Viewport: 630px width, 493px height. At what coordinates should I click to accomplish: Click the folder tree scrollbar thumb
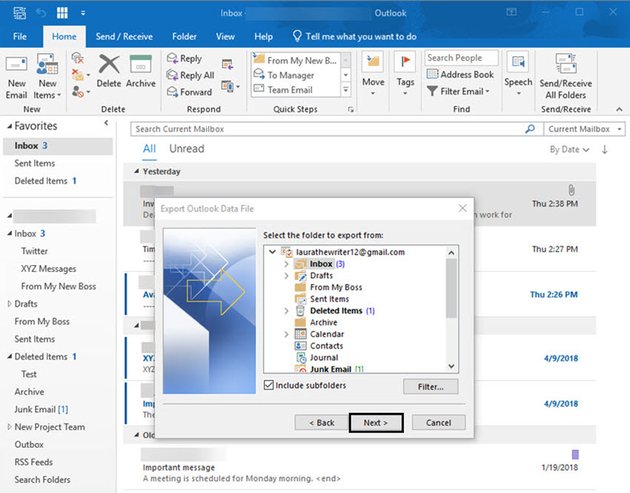pyautogui.click(x=451, y=288)
